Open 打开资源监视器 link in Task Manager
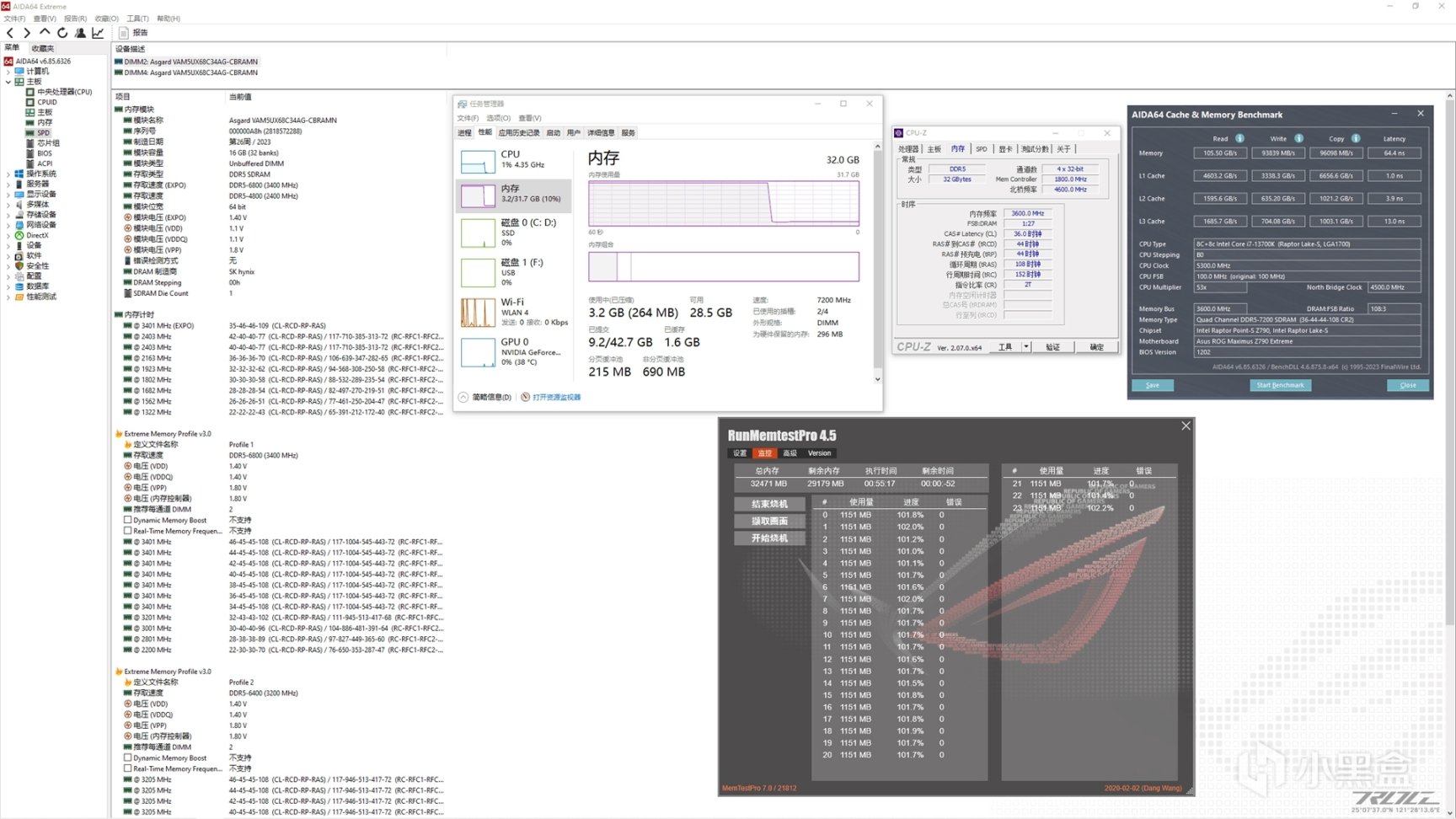Viewport: 1456px width, 819px height. click(x=556, y=397)
